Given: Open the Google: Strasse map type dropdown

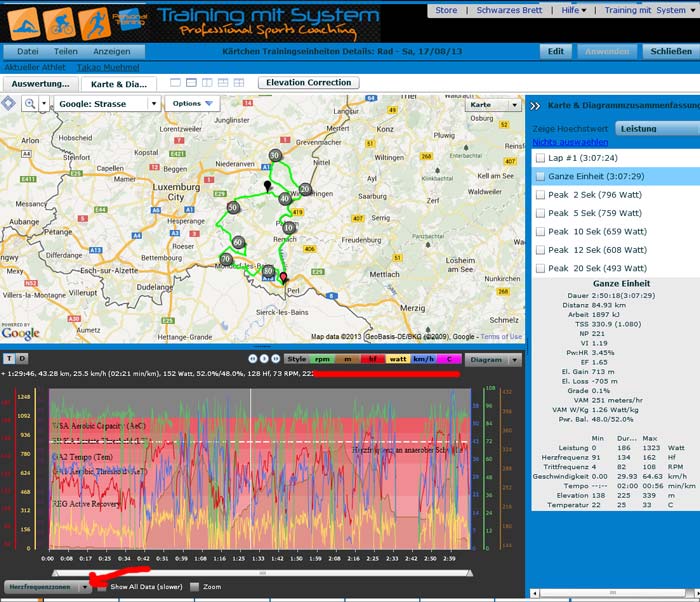Looking at the screenshot, I should pyautogui.click(x=107, y=104).
